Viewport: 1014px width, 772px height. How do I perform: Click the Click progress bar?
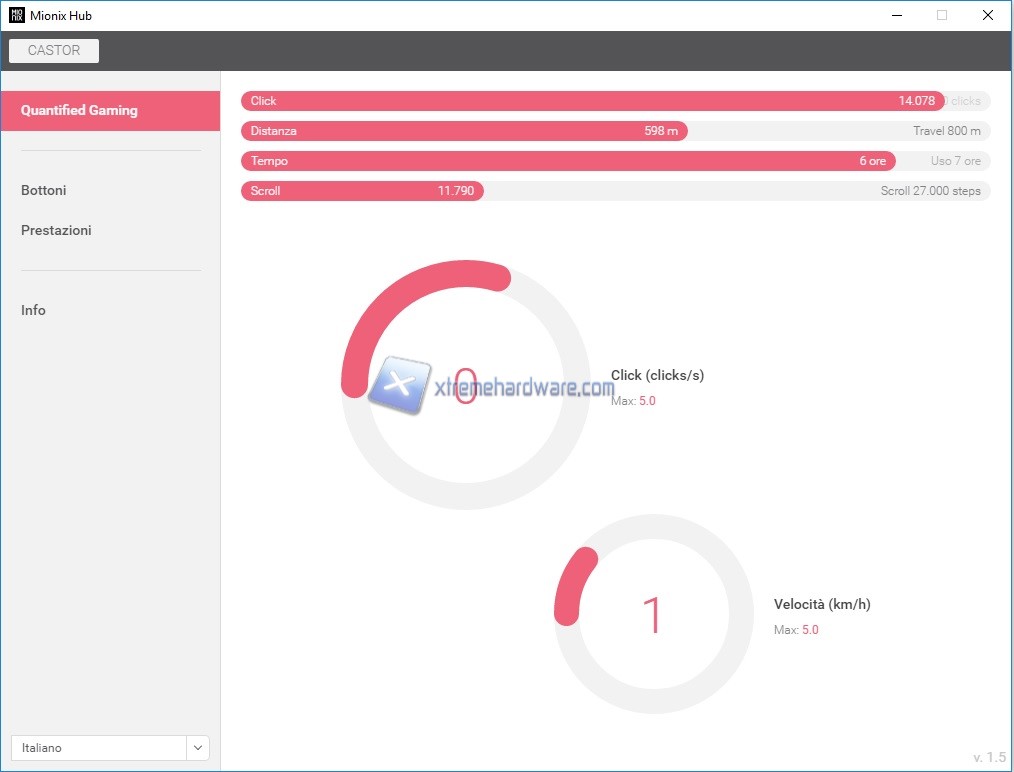(x=592, y=101)
